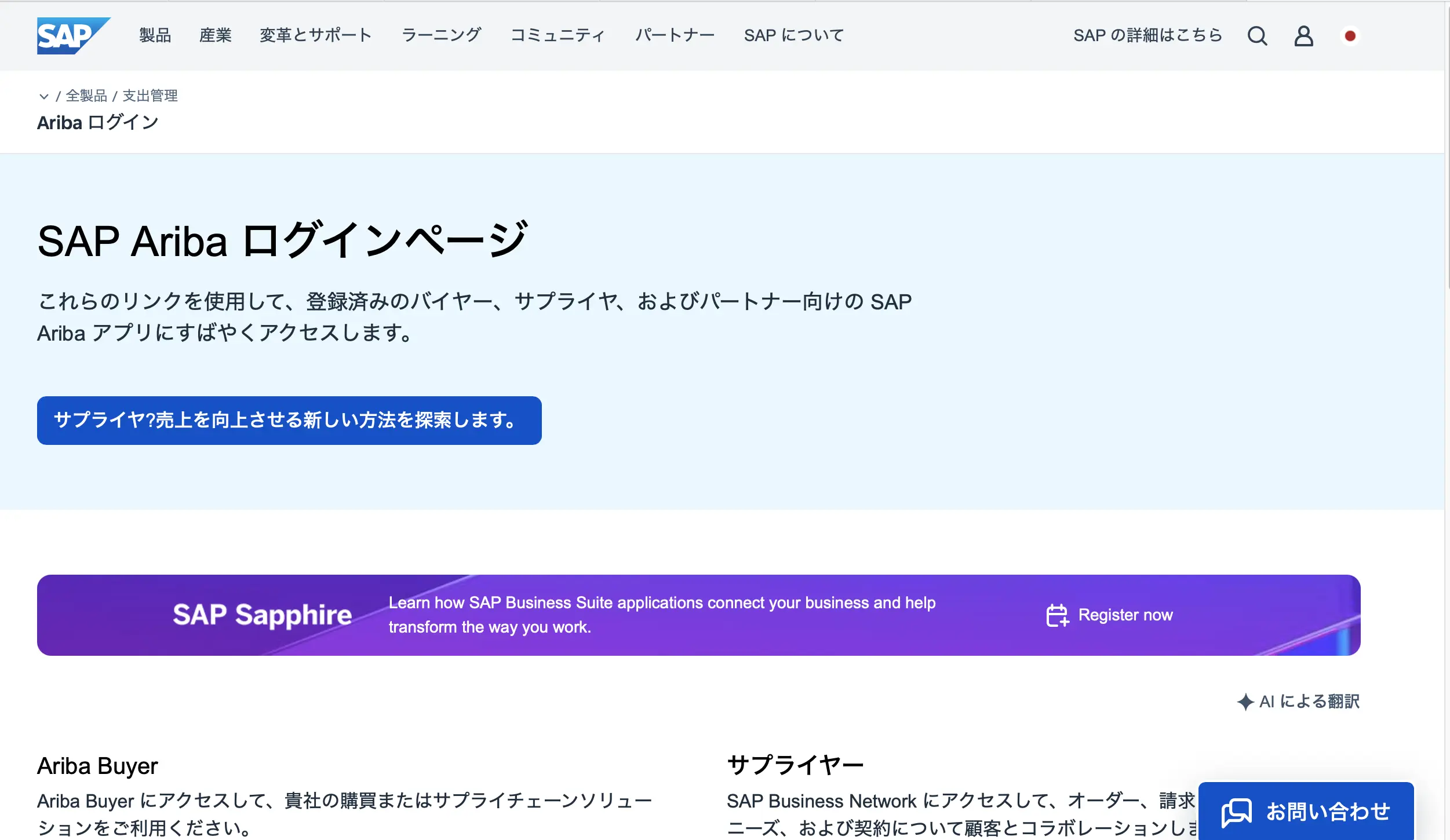
Task: Click the SAP Sapphire banner title
Action: coord(262,615)
